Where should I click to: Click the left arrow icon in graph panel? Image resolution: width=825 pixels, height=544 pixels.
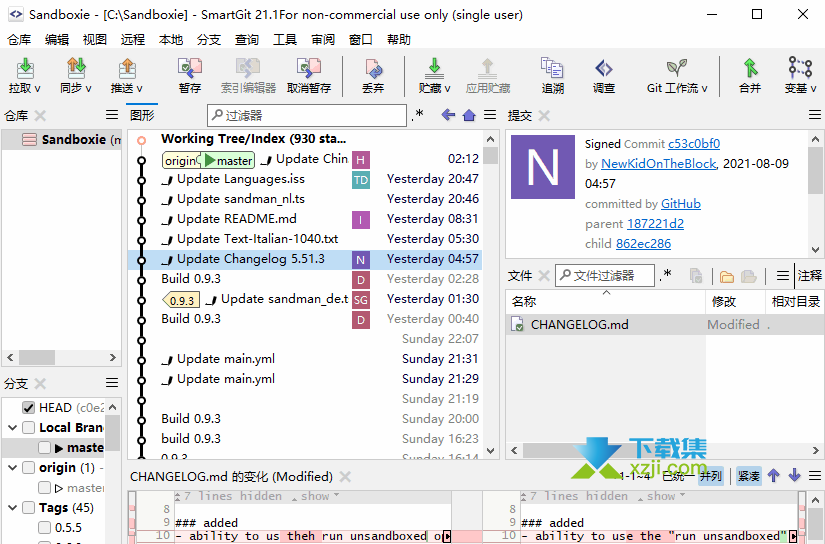tap(448, 115)
